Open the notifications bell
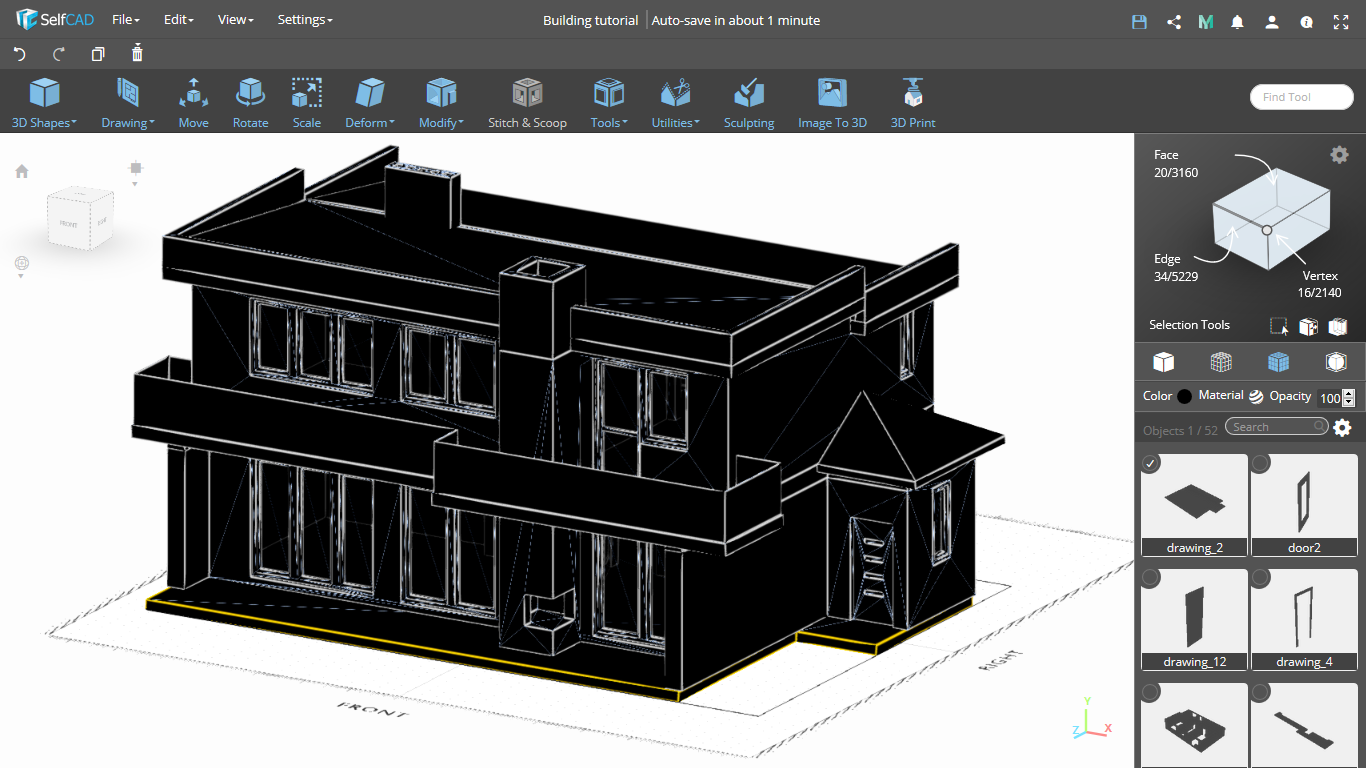Screen dimensions: 1366x768 [1238, 21]
